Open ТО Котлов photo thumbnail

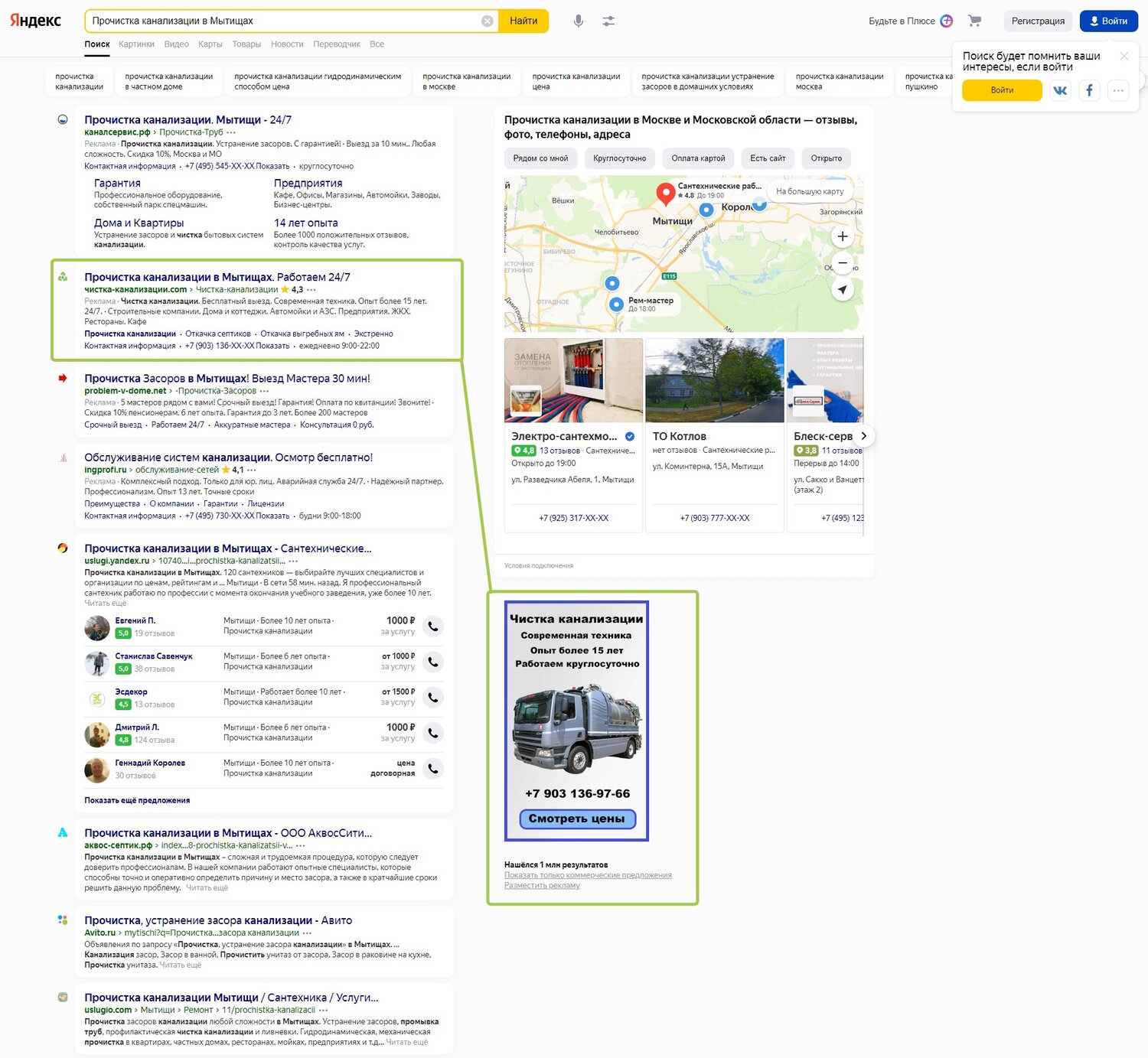pyautogui.click(x=715, y=380)
